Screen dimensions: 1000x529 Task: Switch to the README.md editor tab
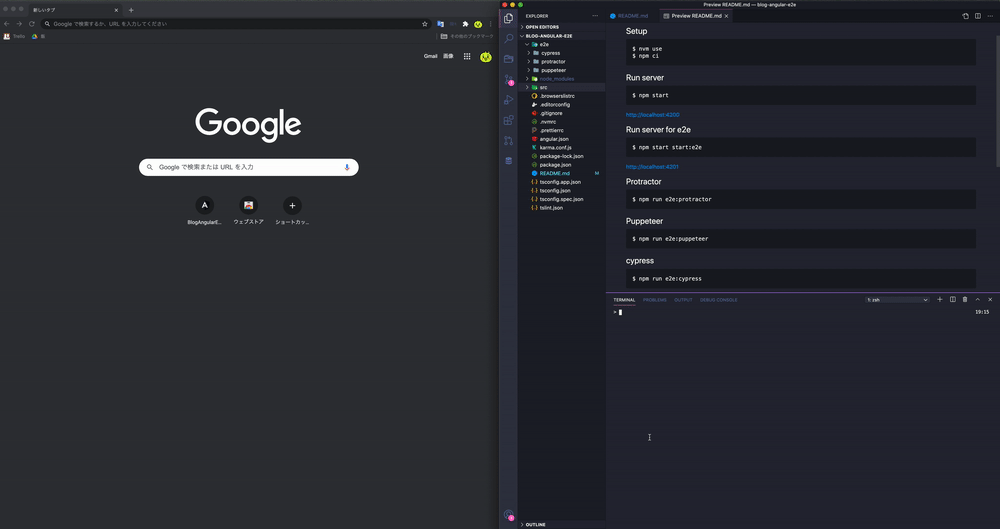tap(629, 16)
